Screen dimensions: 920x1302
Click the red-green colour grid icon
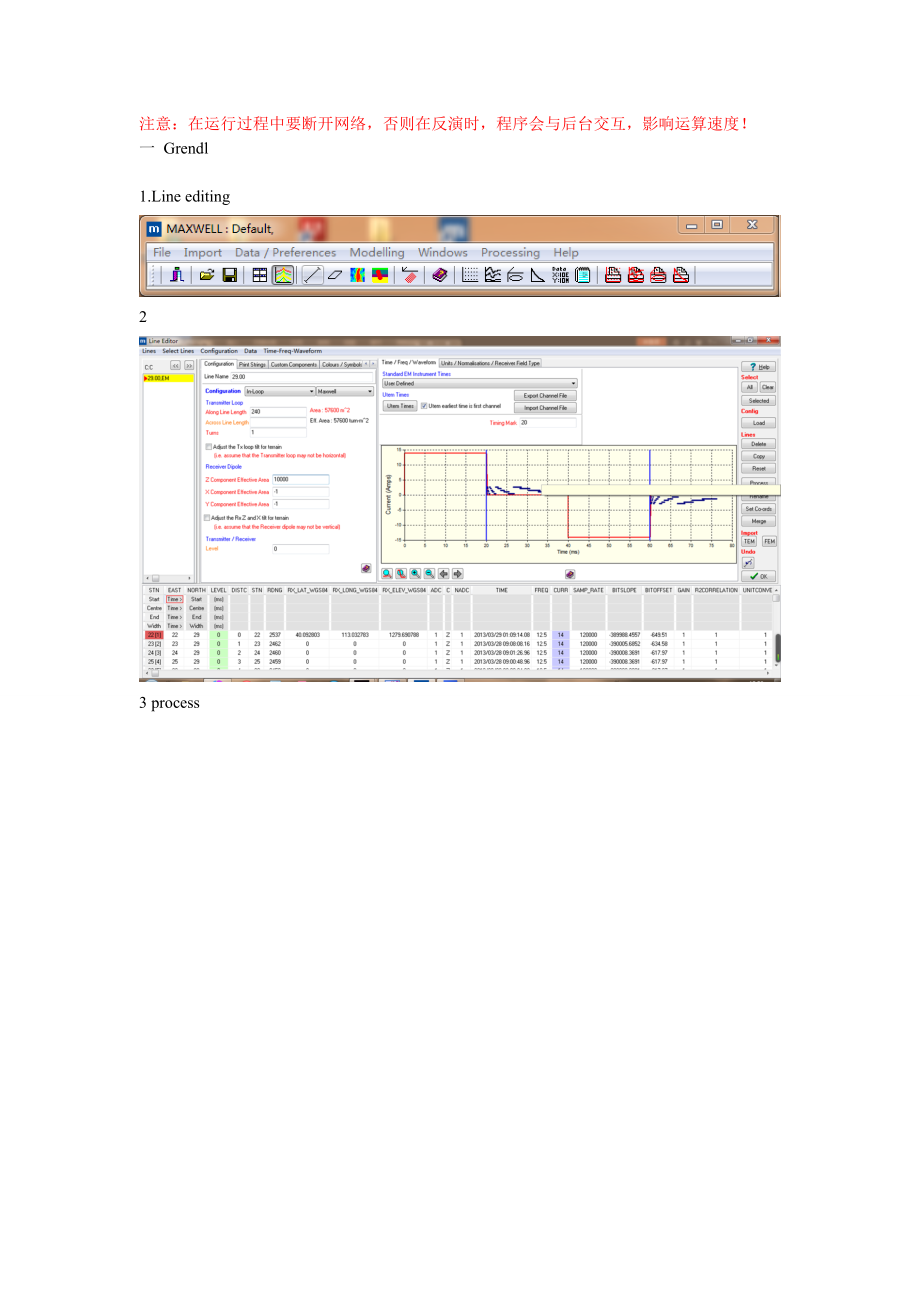click(x=379, y=275)
